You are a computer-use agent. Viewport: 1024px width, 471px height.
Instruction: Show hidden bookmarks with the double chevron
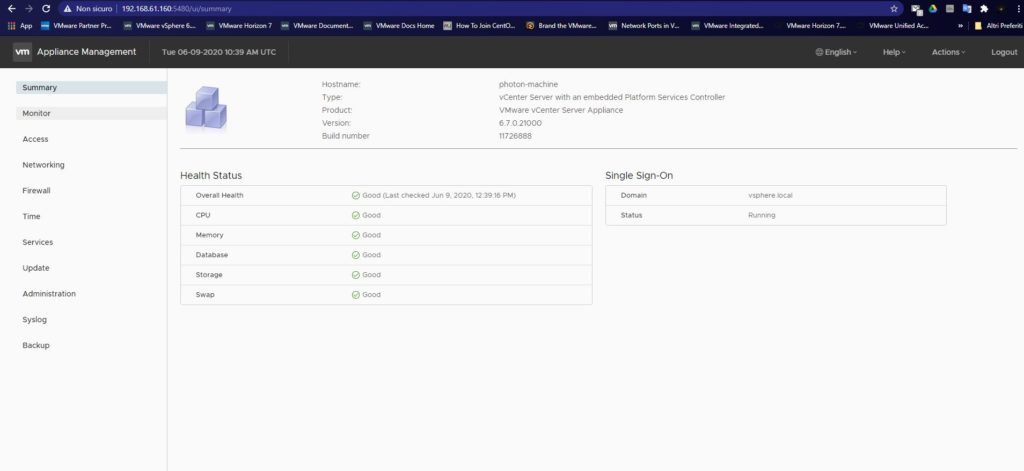pos(960,25)
